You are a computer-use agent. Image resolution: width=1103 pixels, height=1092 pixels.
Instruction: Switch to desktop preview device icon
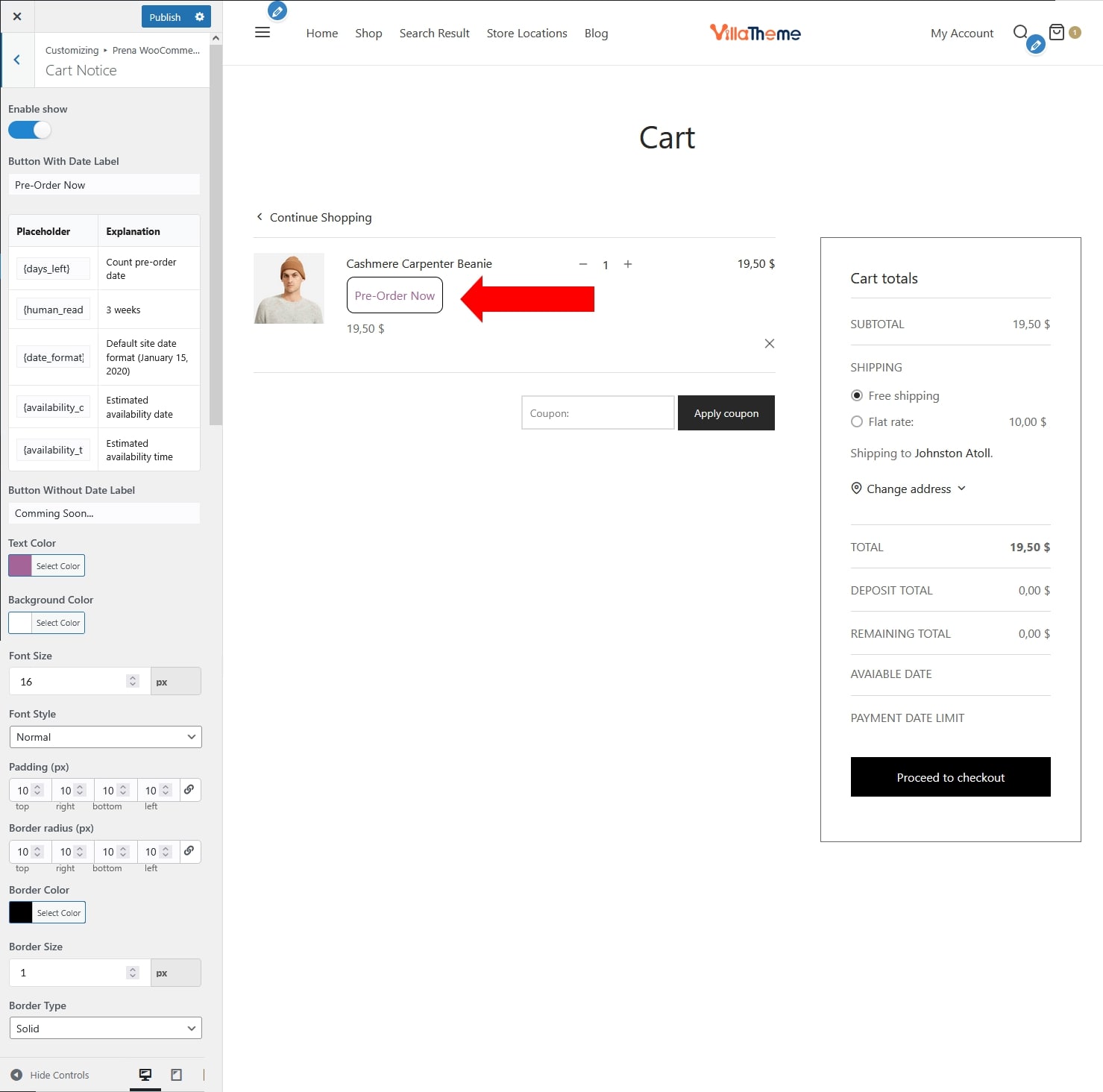click(145, 1075)
